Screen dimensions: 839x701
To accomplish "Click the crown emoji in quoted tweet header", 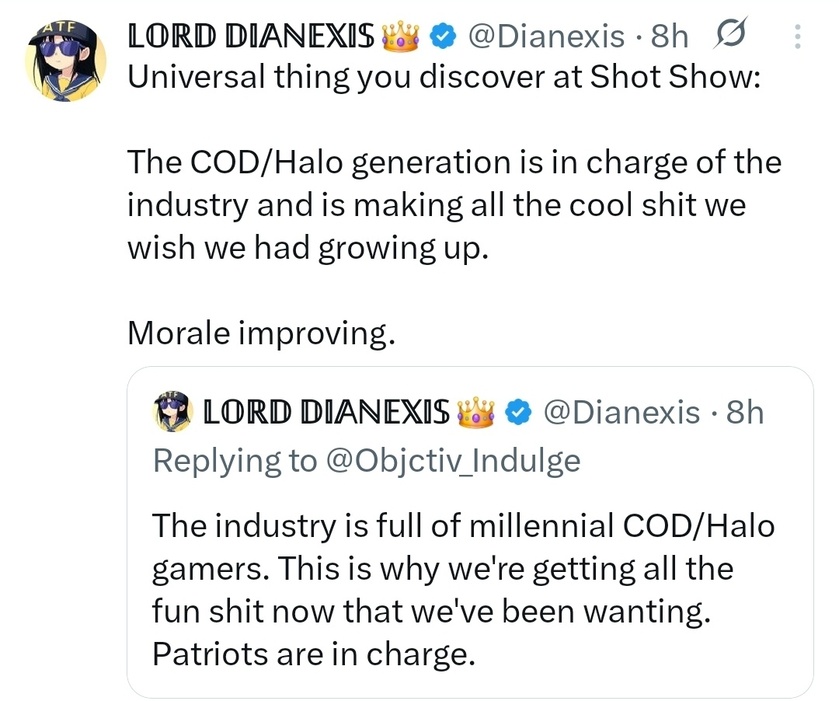I will 477,412.
